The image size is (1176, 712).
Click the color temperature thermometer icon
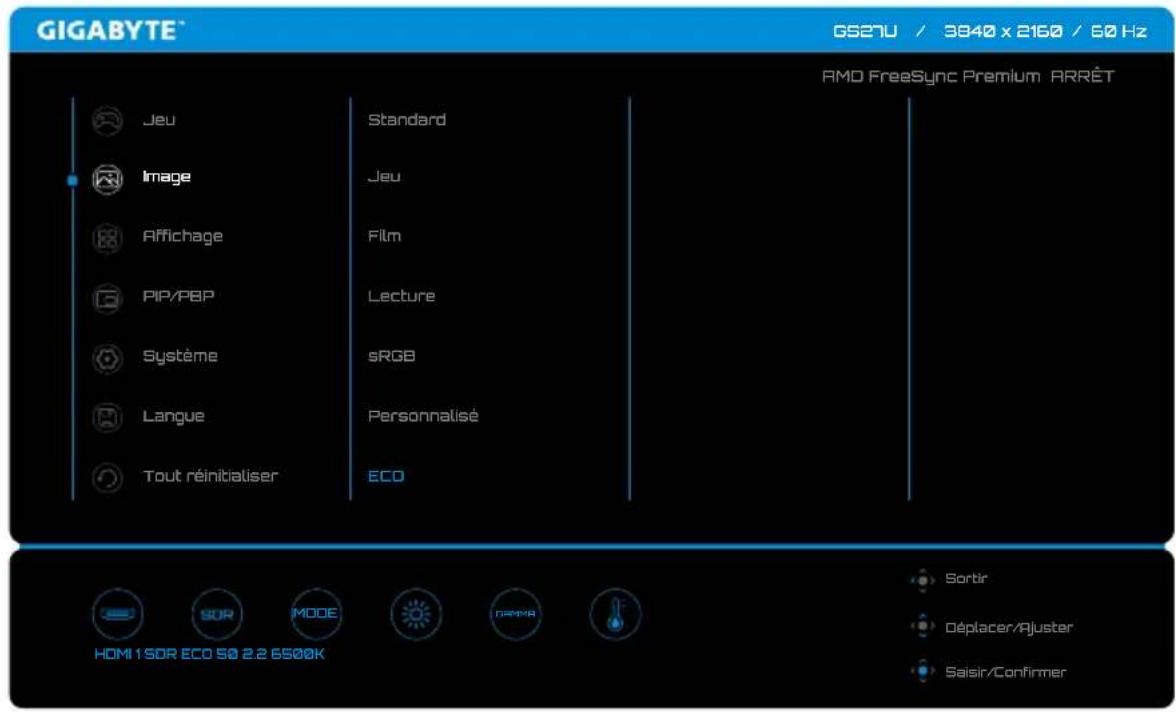coord(615,614)
